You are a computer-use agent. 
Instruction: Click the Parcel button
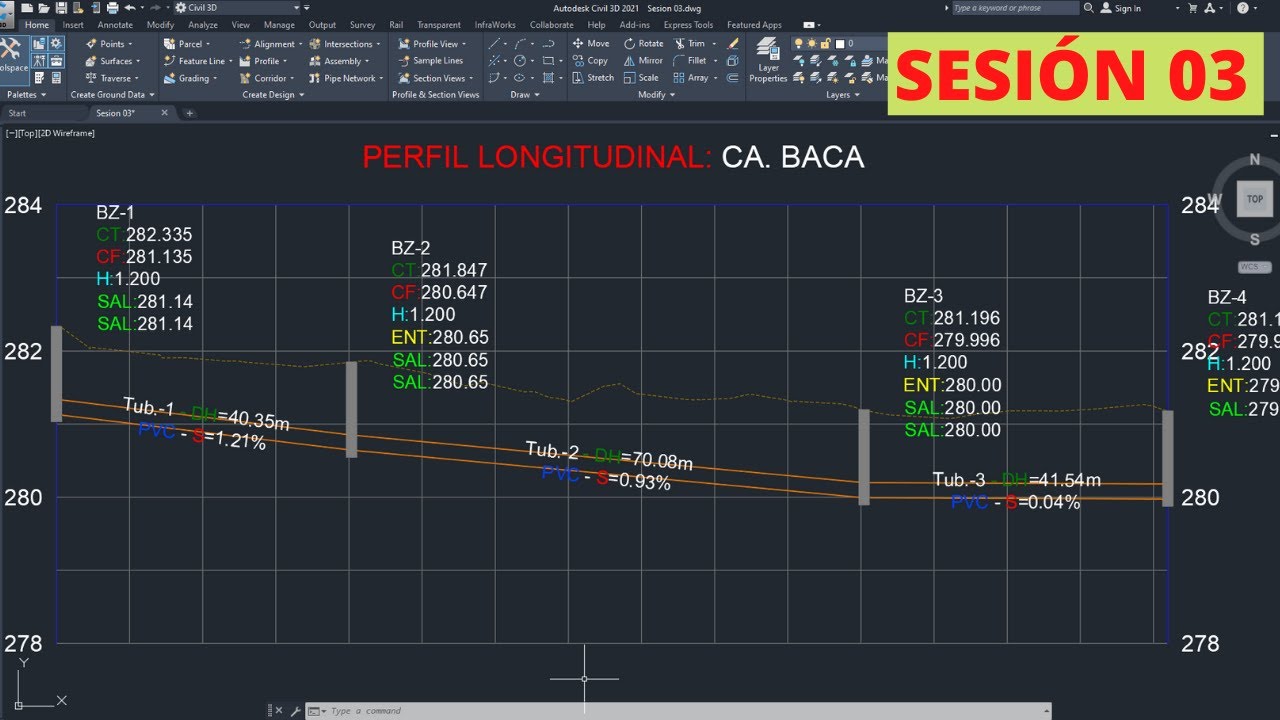(188, 44)
